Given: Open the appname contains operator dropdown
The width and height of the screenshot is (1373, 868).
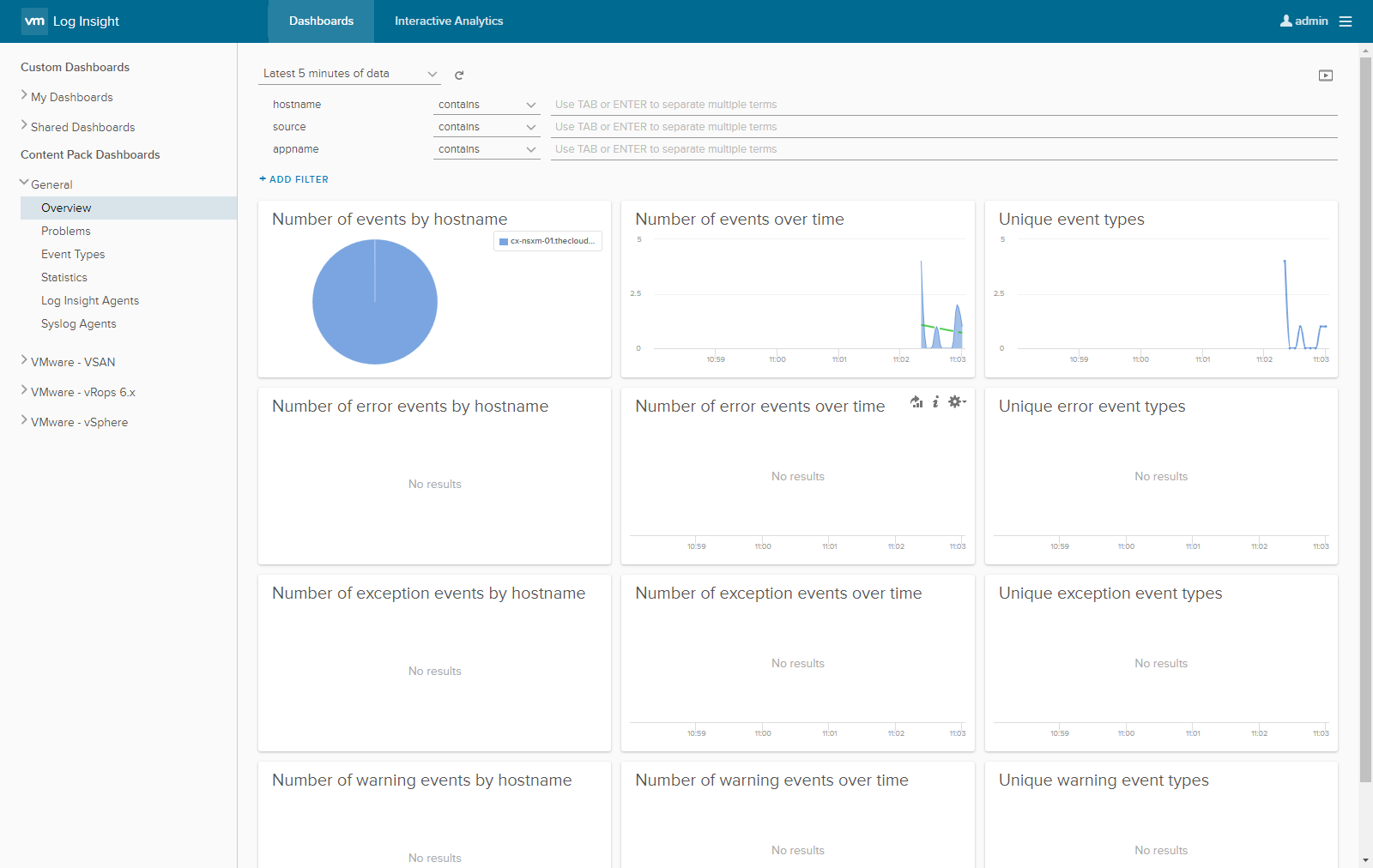Looking at the screenshot, I should point(486,149).
